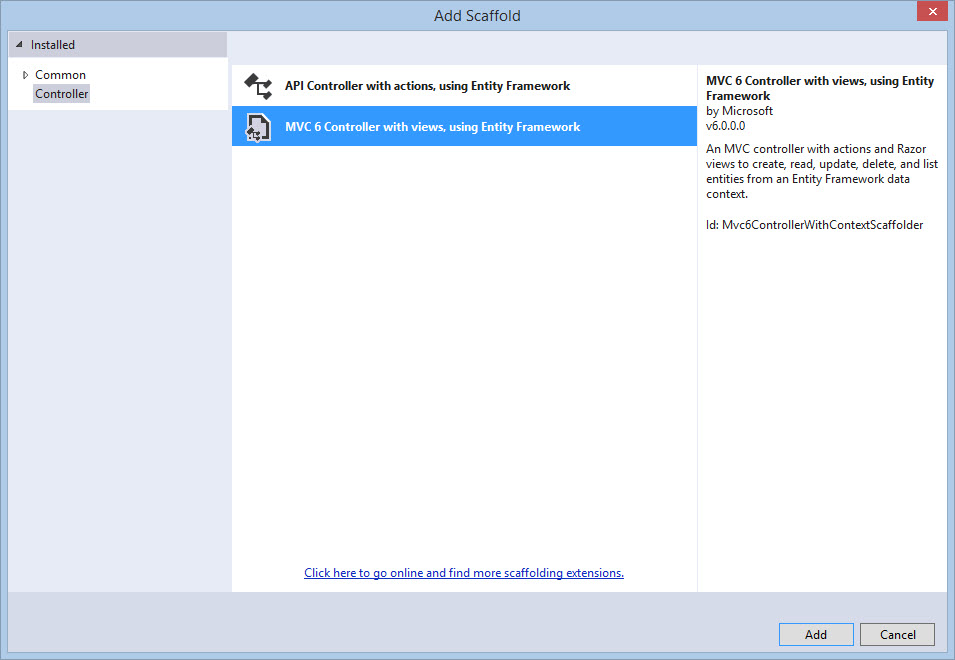Close the Add Scaffold dialog

pyautogui.click(x=932, y=12)
